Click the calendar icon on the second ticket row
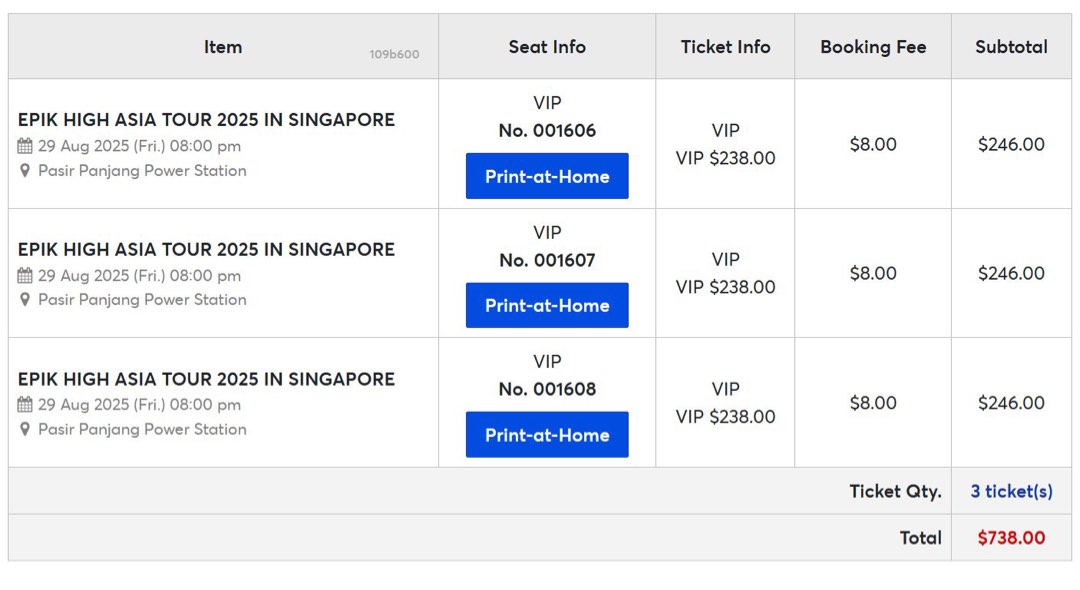 23,276
